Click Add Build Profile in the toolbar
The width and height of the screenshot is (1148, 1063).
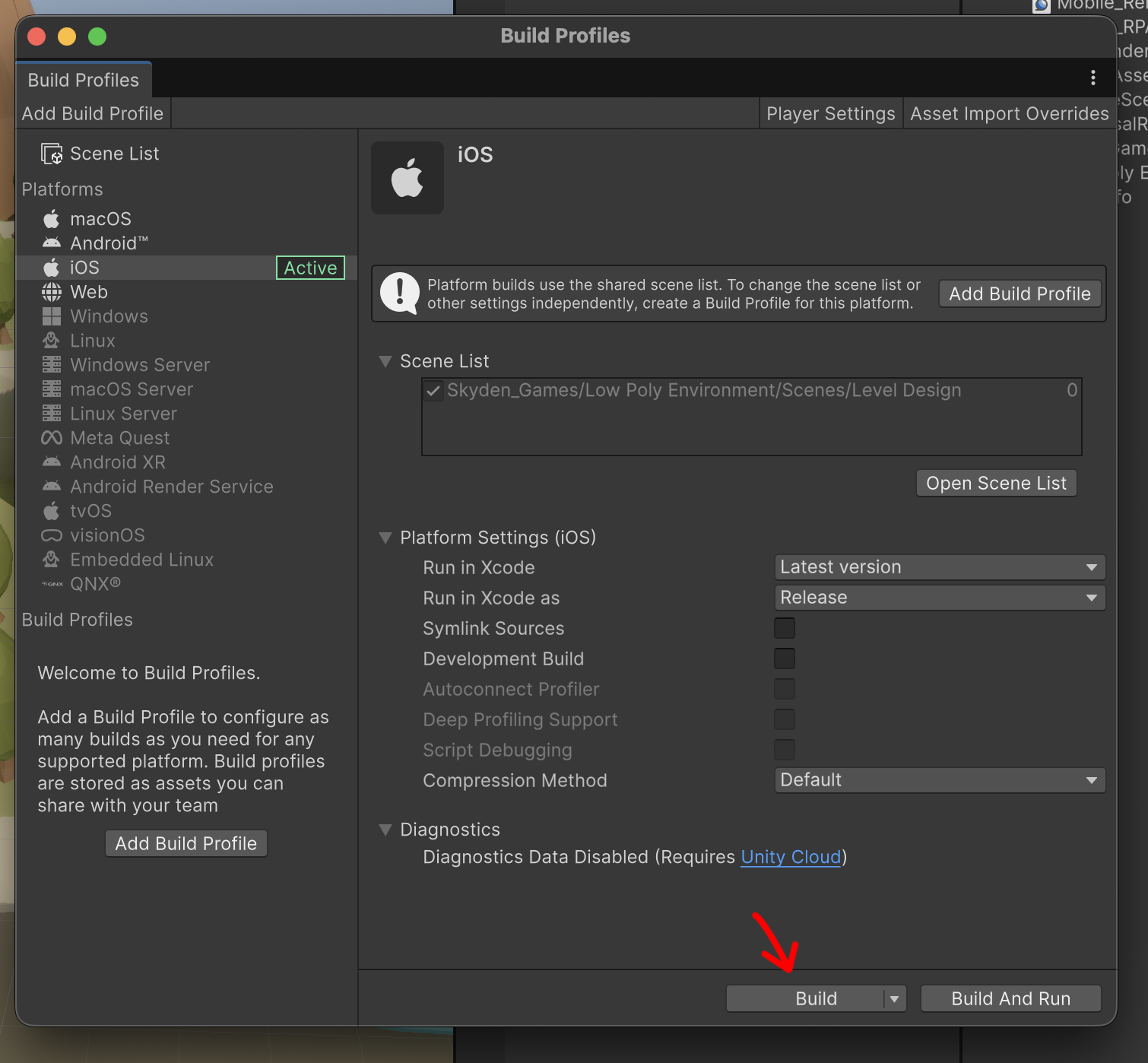(93, 113)
